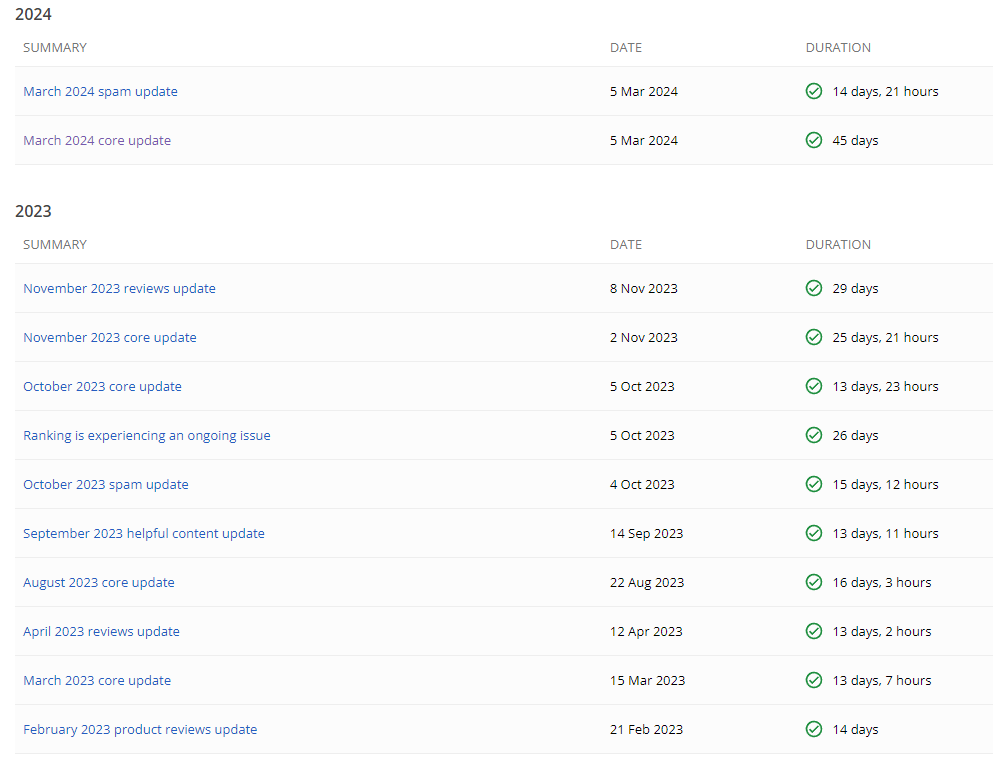Open the November 2023 reviews update link
Viewport: 1002px width, 762px height.
(x=119, y=288)
